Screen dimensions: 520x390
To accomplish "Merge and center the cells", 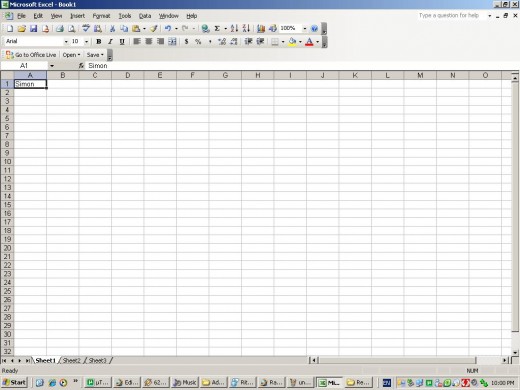I will (172, 42).
